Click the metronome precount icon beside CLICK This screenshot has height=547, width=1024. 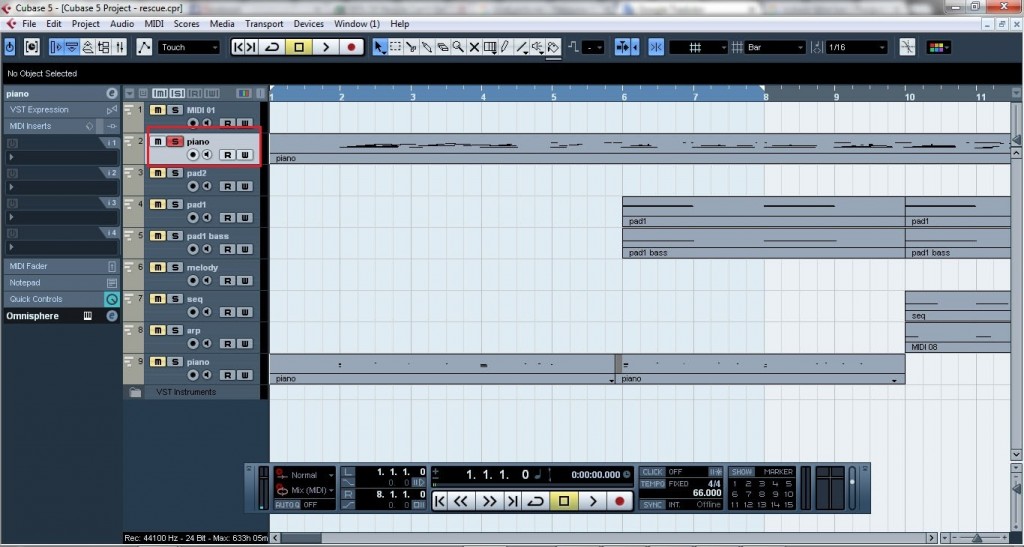[716, 471]
